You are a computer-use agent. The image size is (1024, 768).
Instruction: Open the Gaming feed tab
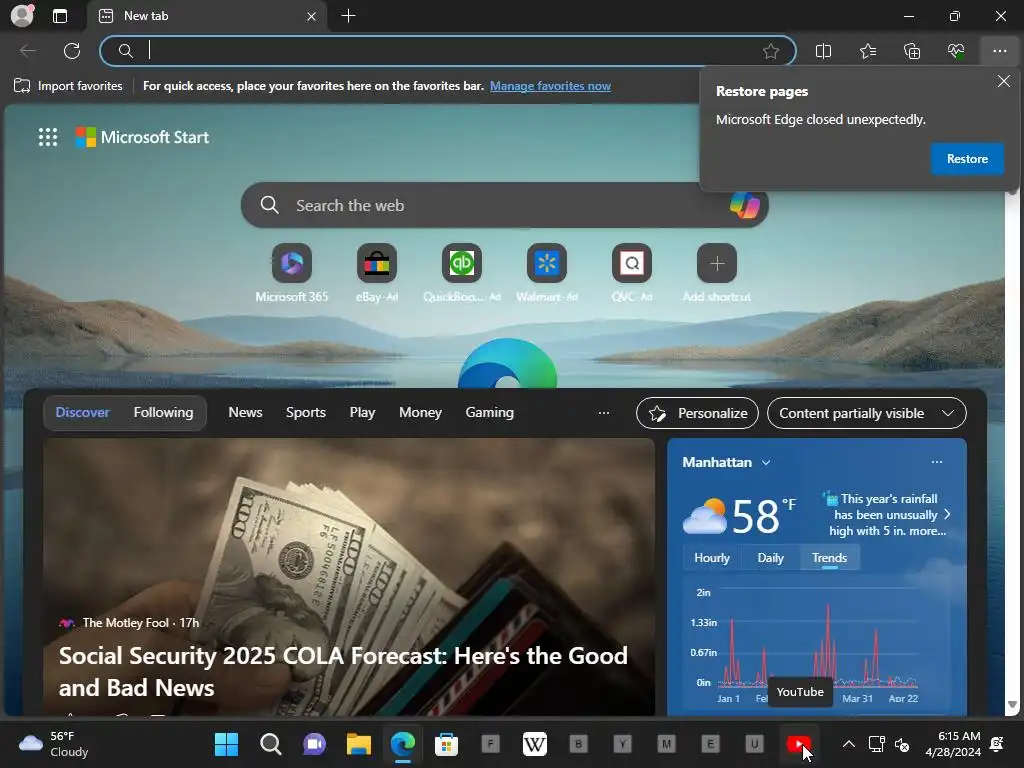tap(489, 413)
